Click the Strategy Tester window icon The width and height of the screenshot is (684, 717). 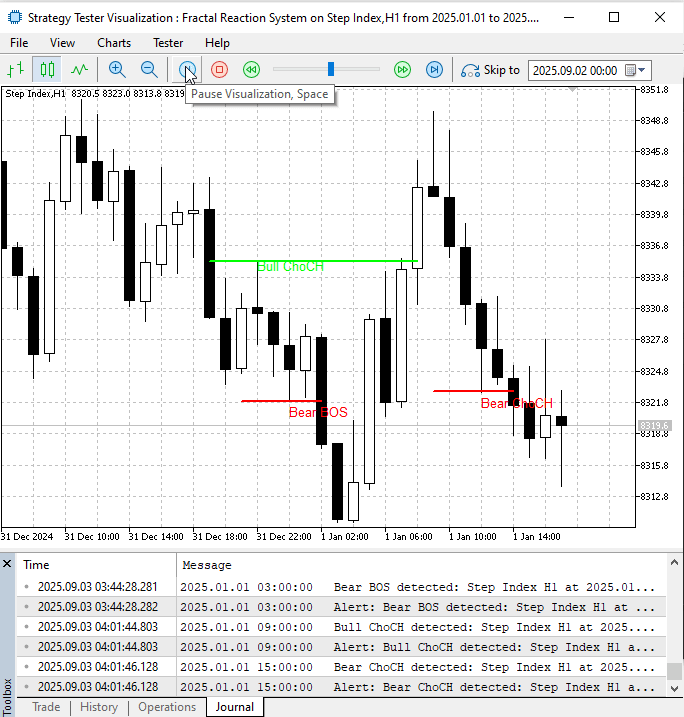pyautogui.click(x=15, y=17)
